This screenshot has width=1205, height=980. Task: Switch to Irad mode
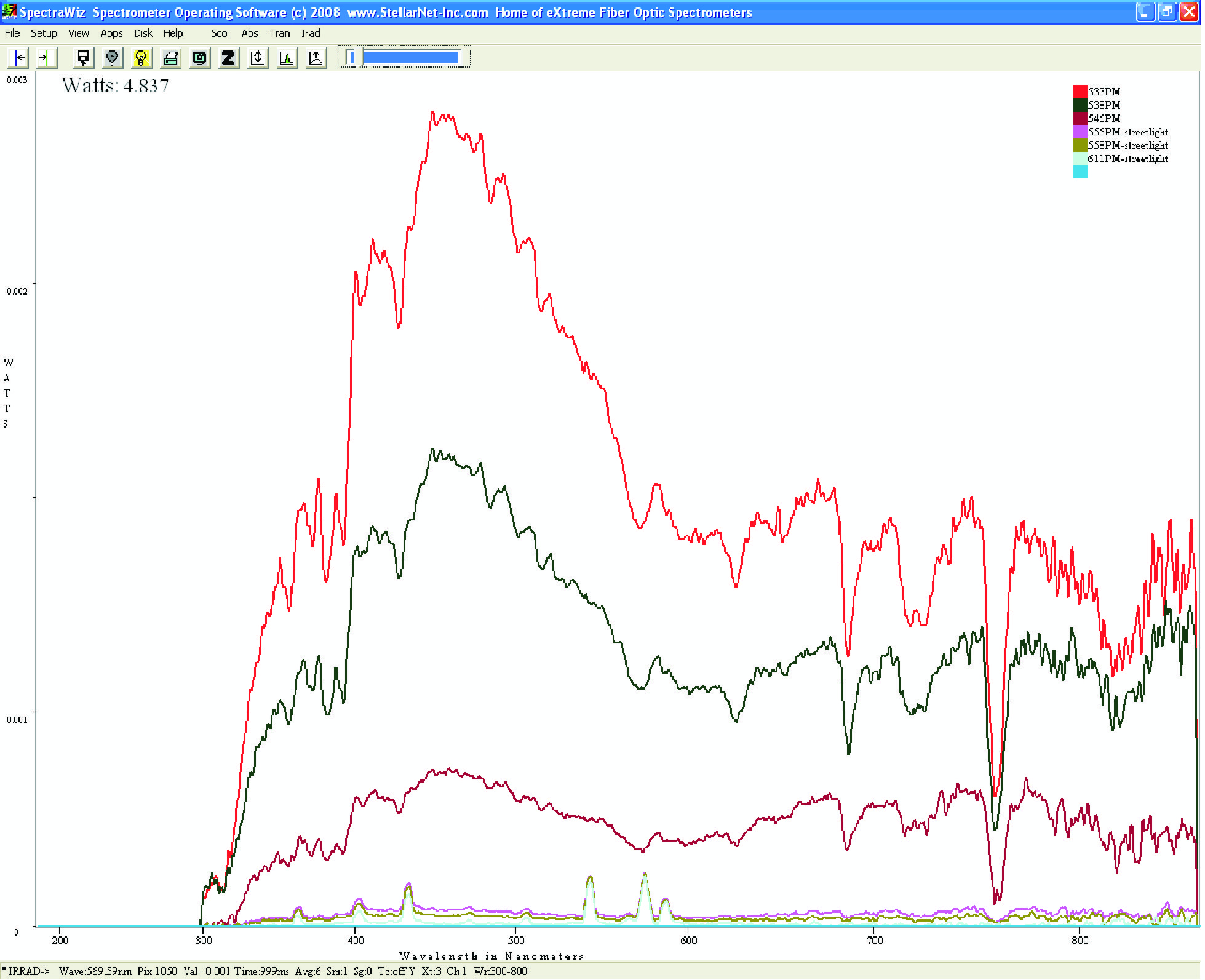click(x=311, y=33)
